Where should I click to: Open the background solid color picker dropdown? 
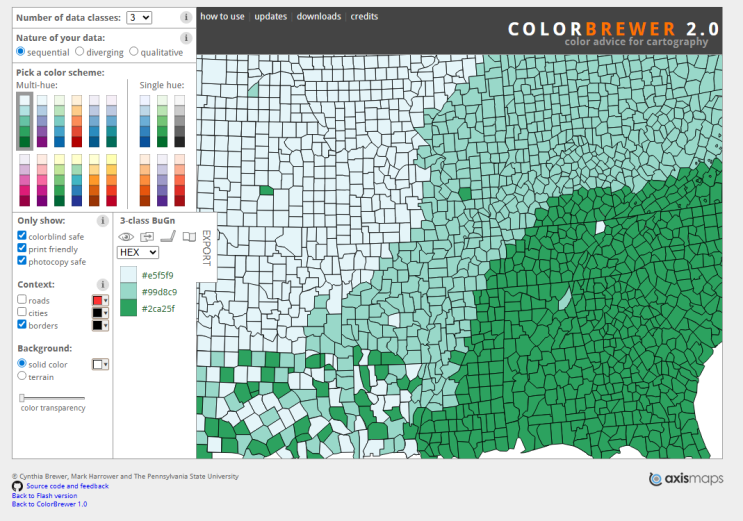tap(100, 364)
